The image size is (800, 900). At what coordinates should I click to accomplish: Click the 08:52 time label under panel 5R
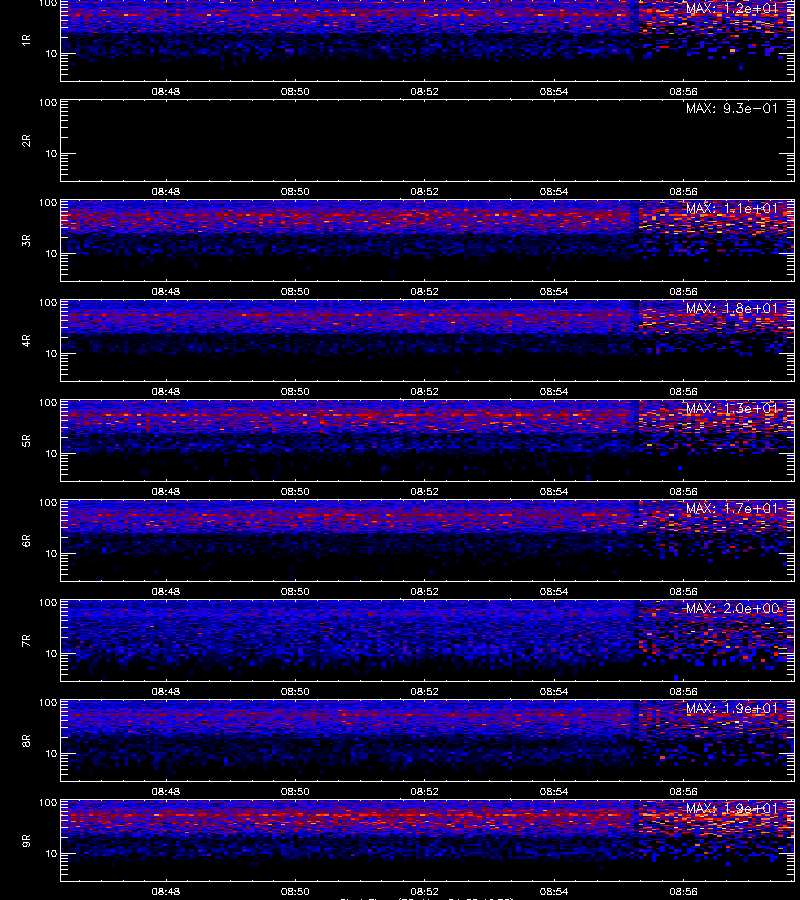pyautogui.click(x=425, y=491)
